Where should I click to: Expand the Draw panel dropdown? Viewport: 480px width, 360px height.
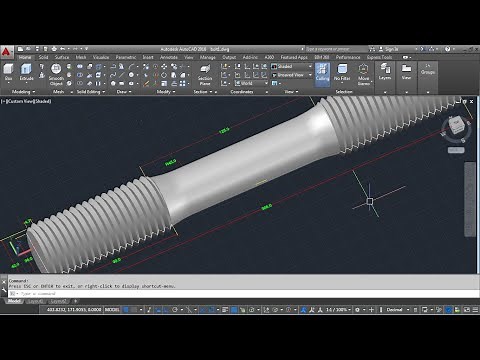124,91
